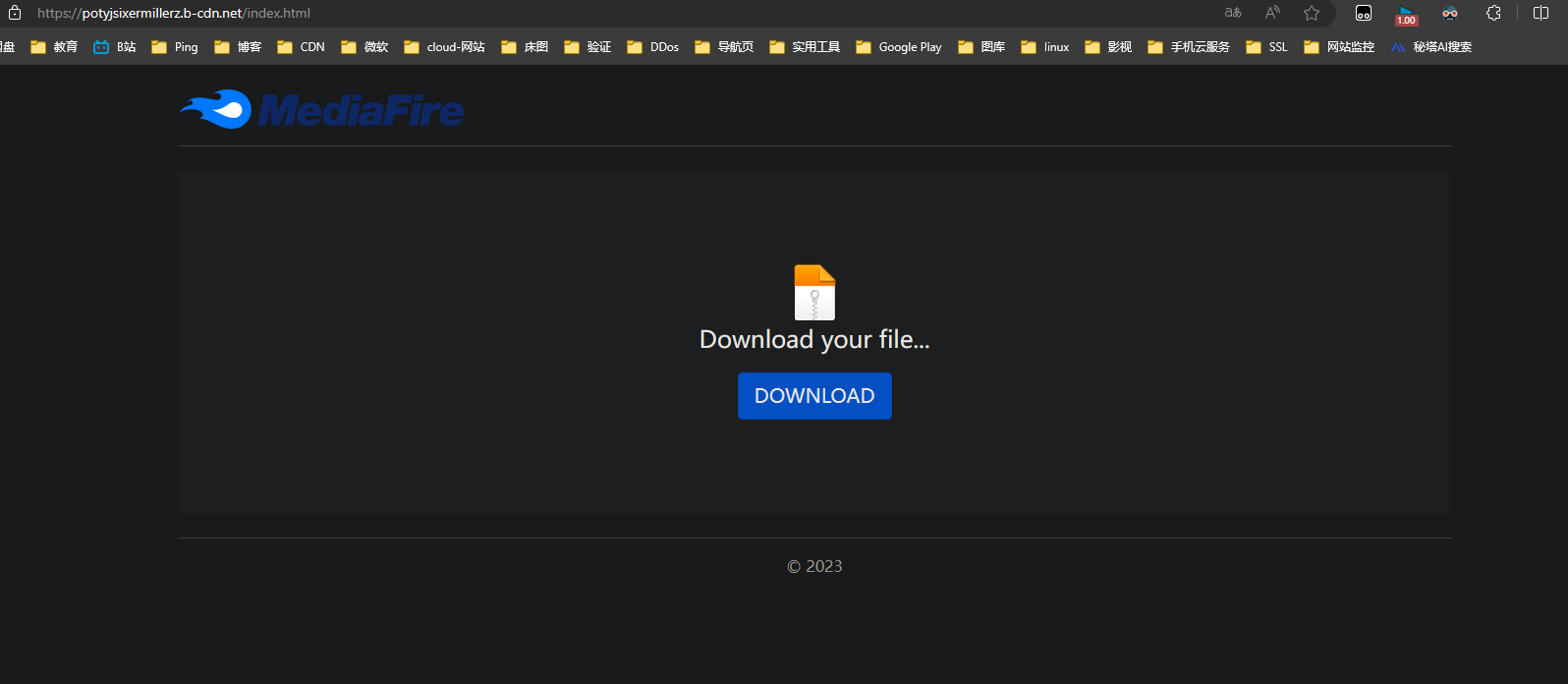Open the B站 bookmark

click(115, 47)
